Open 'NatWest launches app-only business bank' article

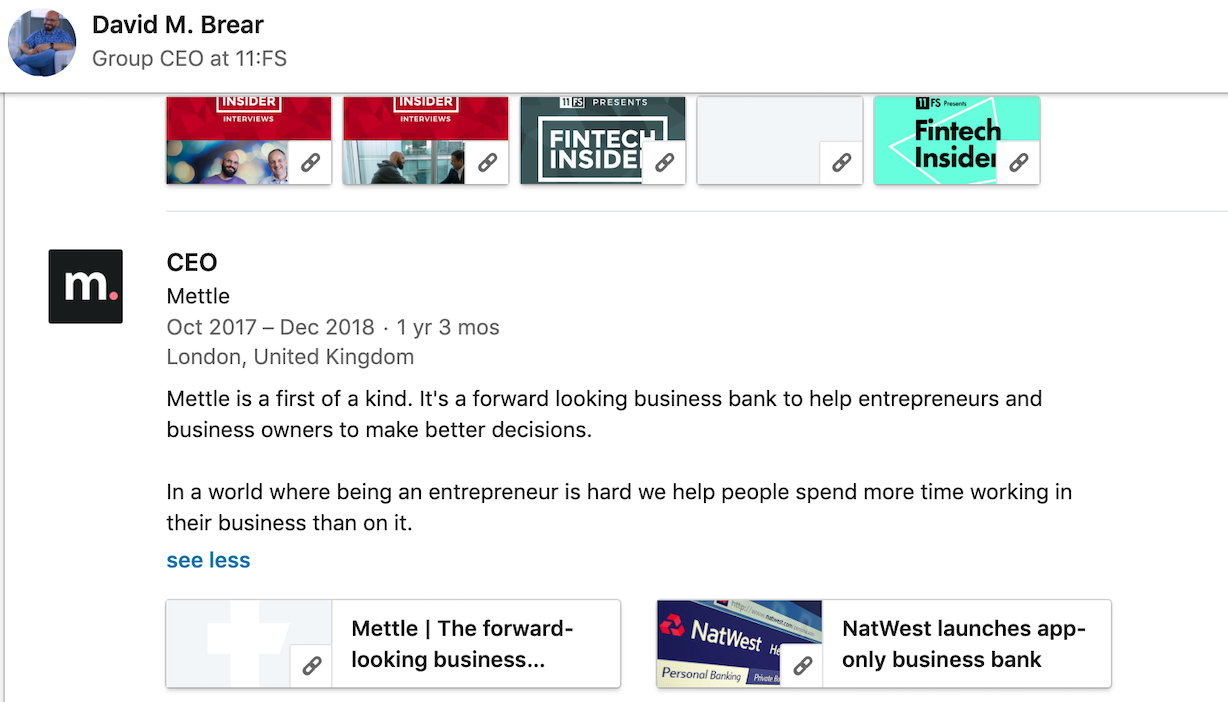click(963, 644)
